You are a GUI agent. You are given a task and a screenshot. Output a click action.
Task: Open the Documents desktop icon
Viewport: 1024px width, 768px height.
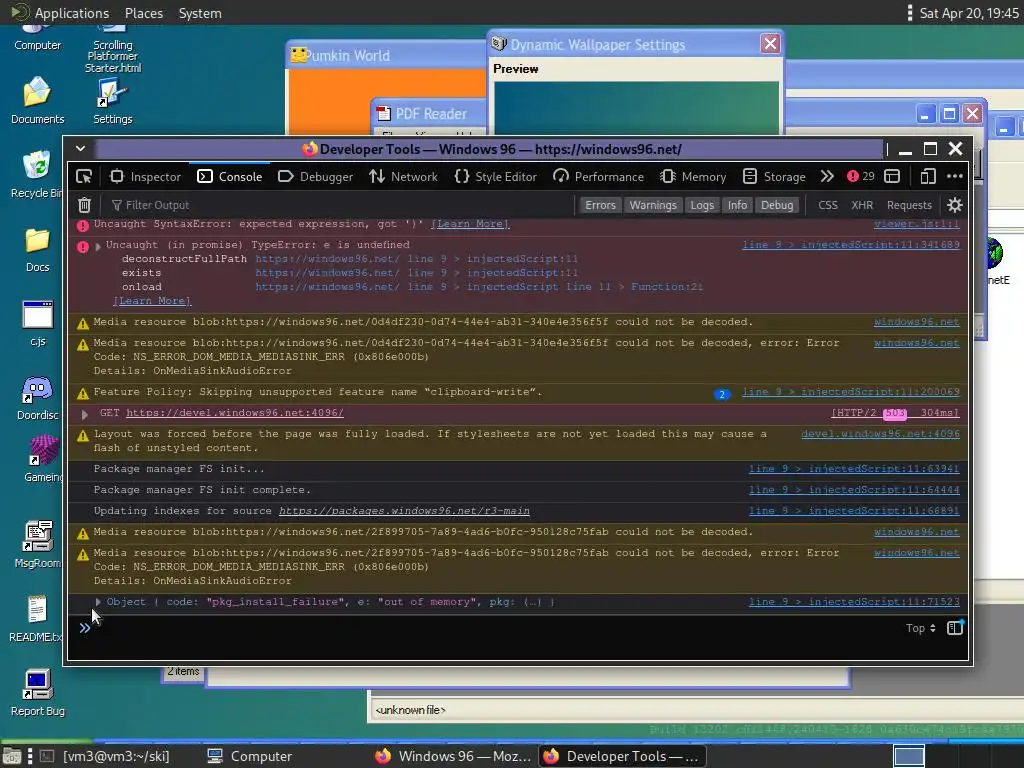tap(37, 100)
